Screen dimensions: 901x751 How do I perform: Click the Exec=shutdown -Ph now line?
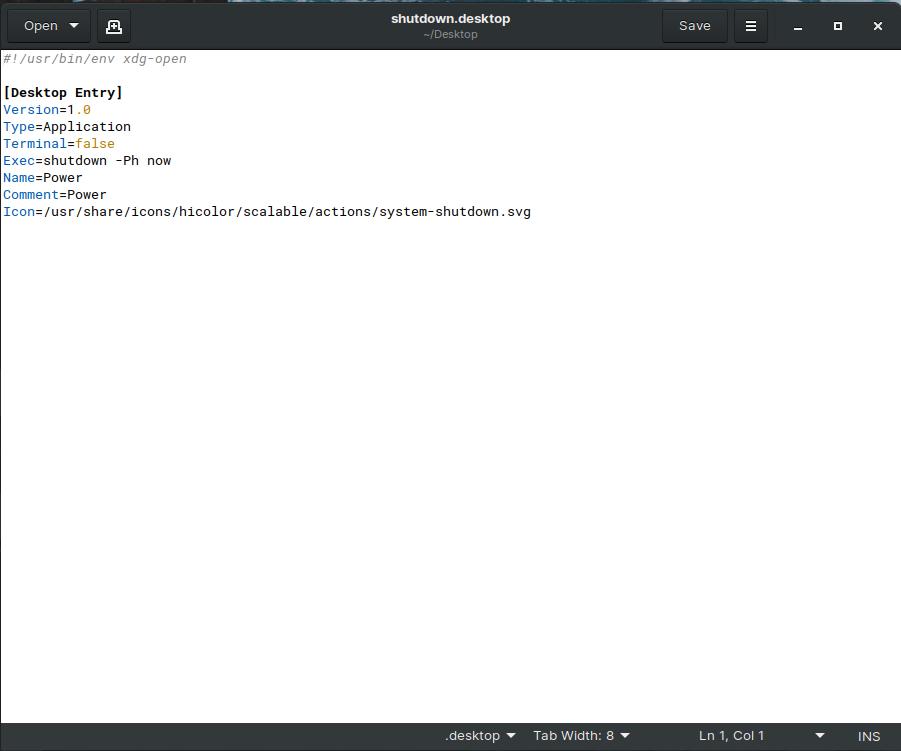click(x=87, y=161)
